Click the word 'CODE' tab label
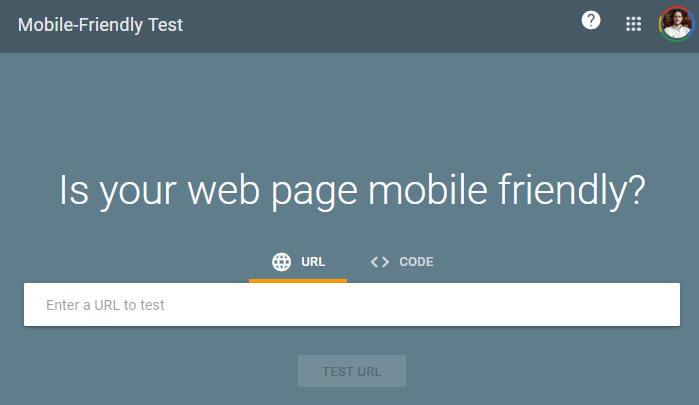The height and width of the screenshot is (405, 699). (416, 262)
